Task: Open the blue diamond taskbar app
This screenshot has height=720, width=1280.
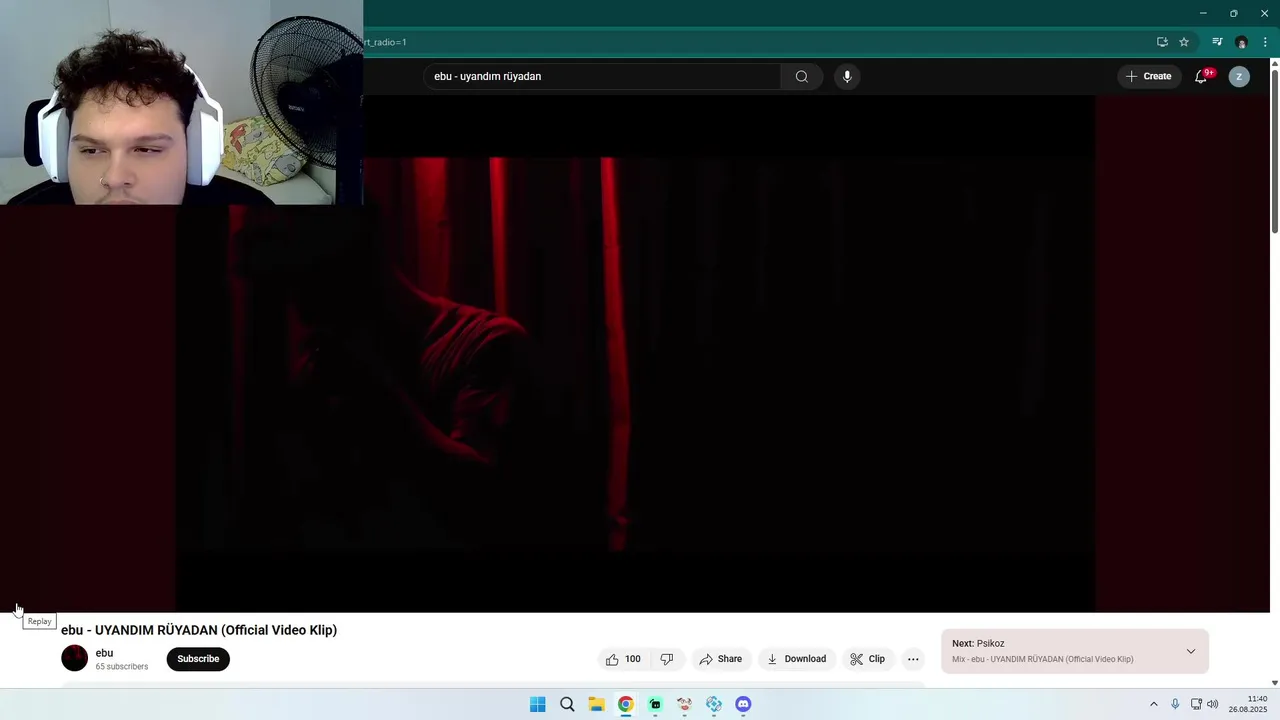Action: [x=714, y=704]
